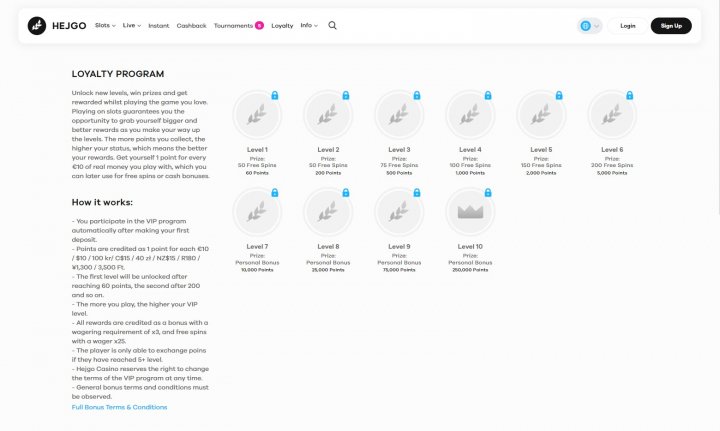This screenshot has height=431, width=720.
Task: Expand the Slots dropdown menu
Action: pos(105,26)
